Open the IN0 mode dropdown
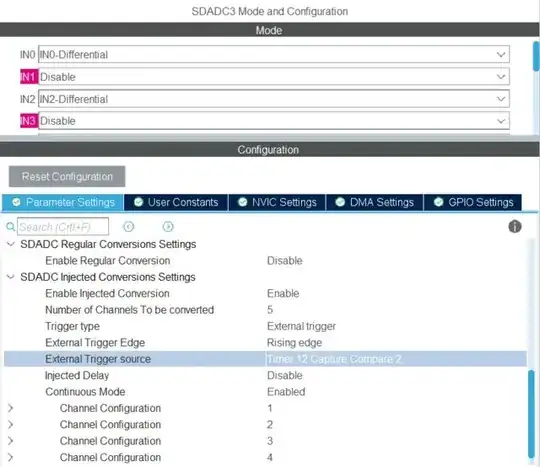This screenshot has width=540, height=467. point(274,54)
